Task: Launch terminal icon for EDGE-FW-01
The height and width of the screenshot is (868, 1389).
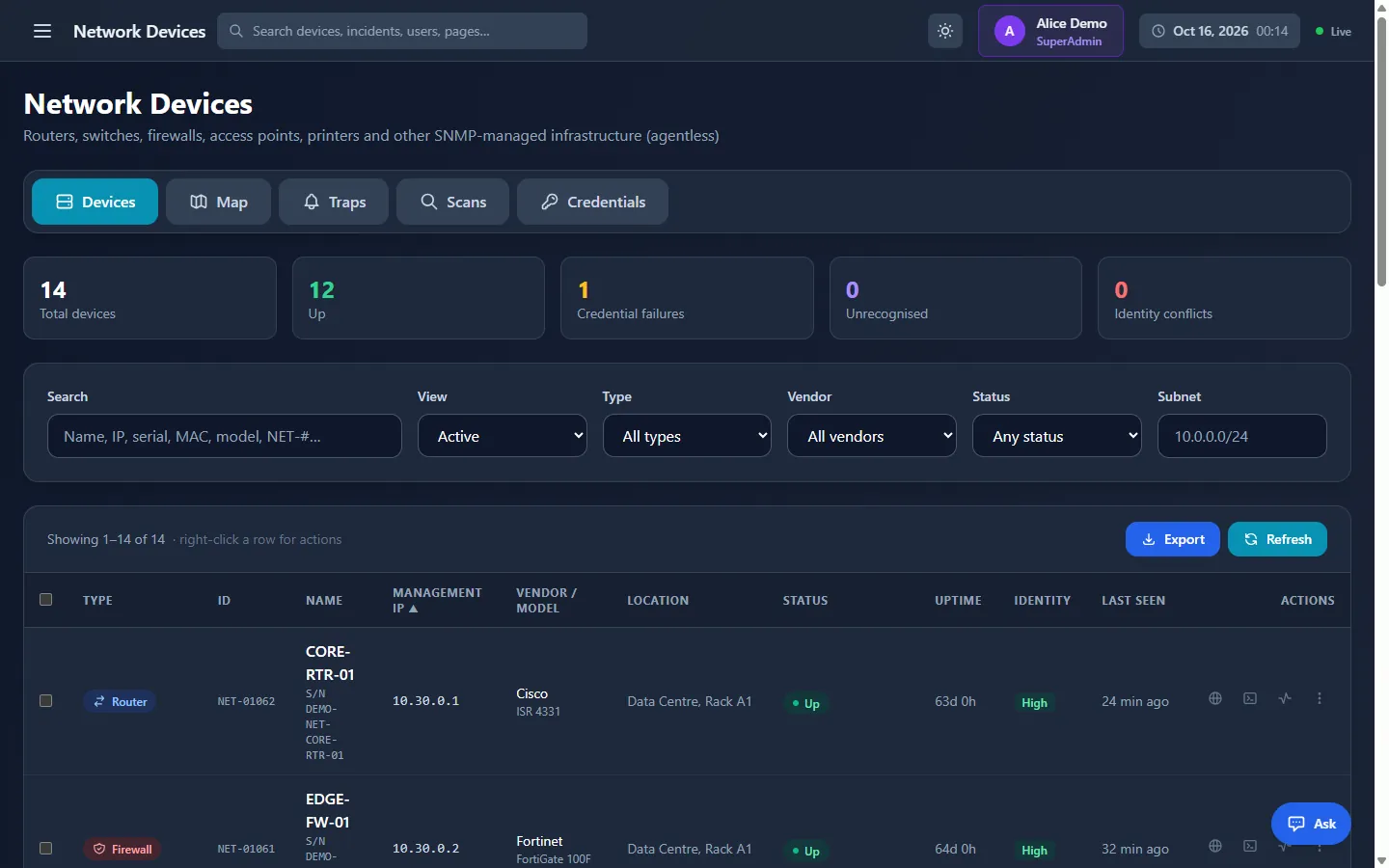Action: [1250, 846]
